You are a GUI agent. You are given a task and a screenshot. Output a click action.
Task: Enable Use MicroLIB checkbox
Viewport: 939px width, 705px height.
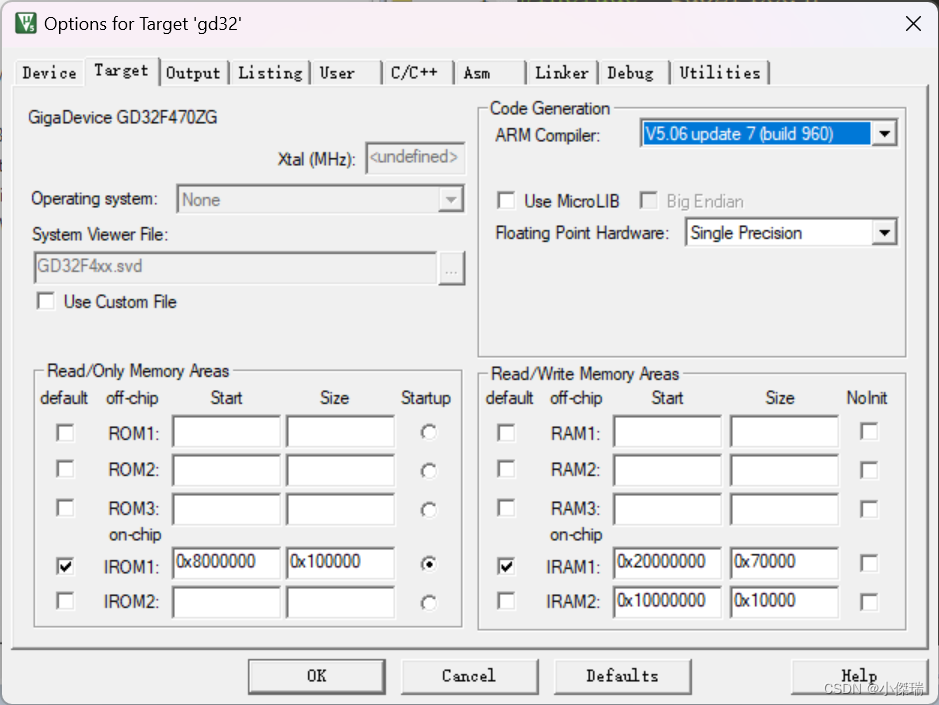pyautogui.click(x=506, y=200)
